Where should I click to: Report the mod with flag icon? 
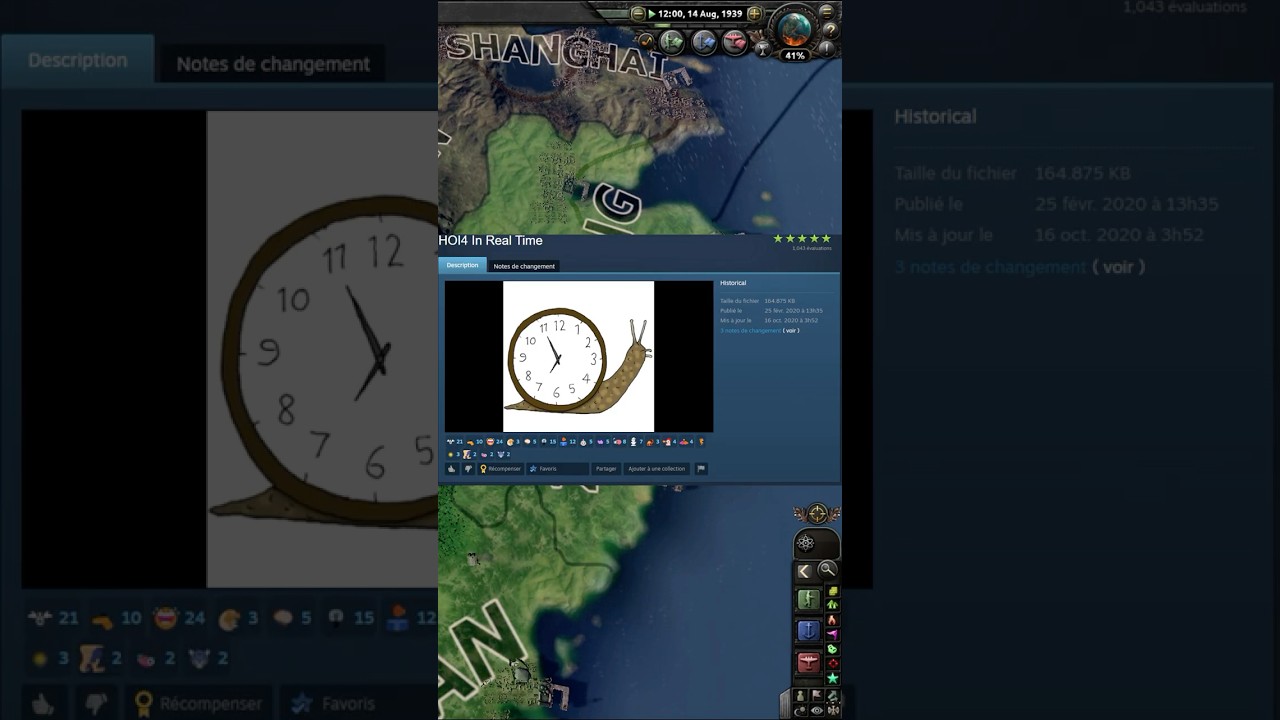[x=701, y=469]
